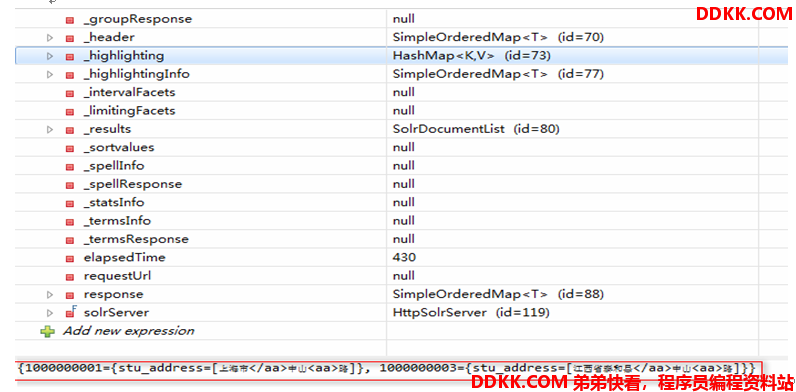Click the red field icon beside _sortvalues

70,148
